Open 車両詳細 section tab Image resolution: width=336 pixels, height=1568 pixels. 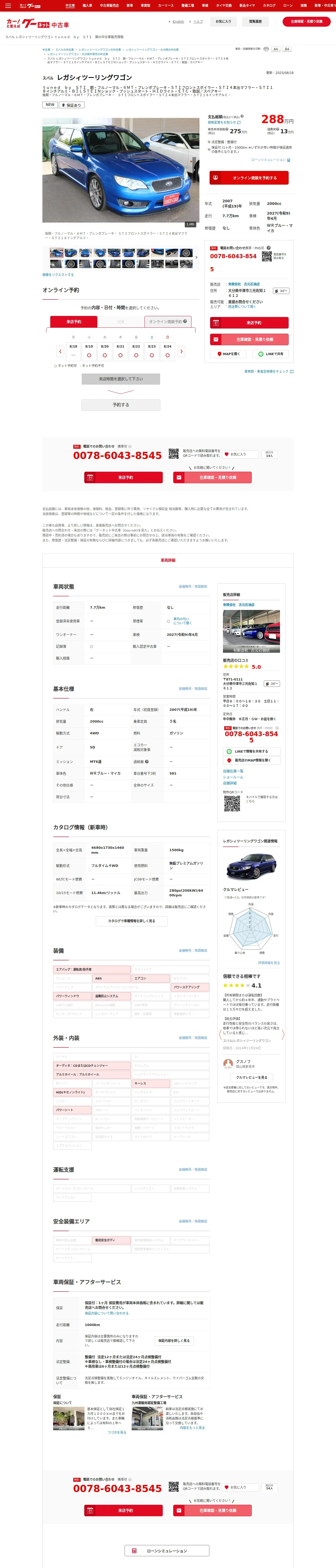click(168, 561)
